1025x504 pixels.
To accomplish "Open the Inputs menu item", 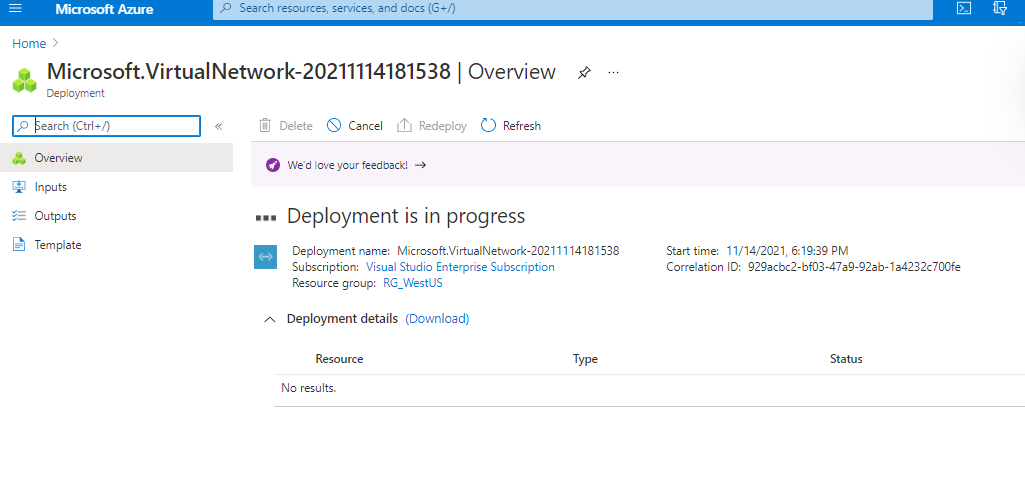I will coord(116,187).
